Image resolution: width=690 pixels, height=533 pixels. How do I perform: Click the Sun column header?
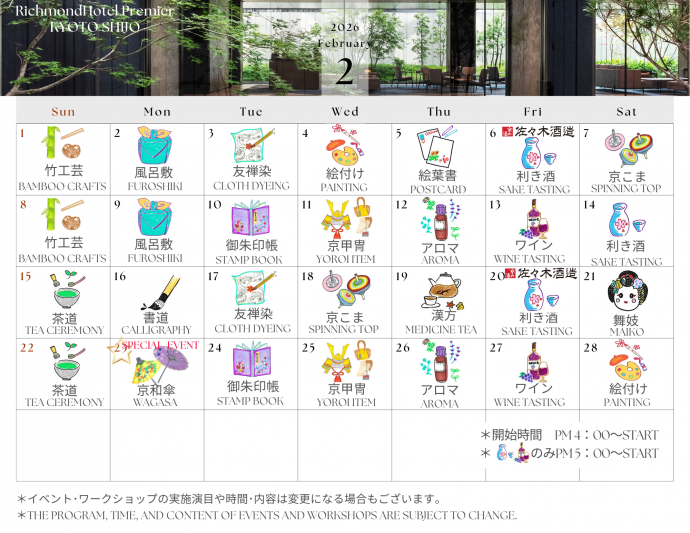click(63, 111)
